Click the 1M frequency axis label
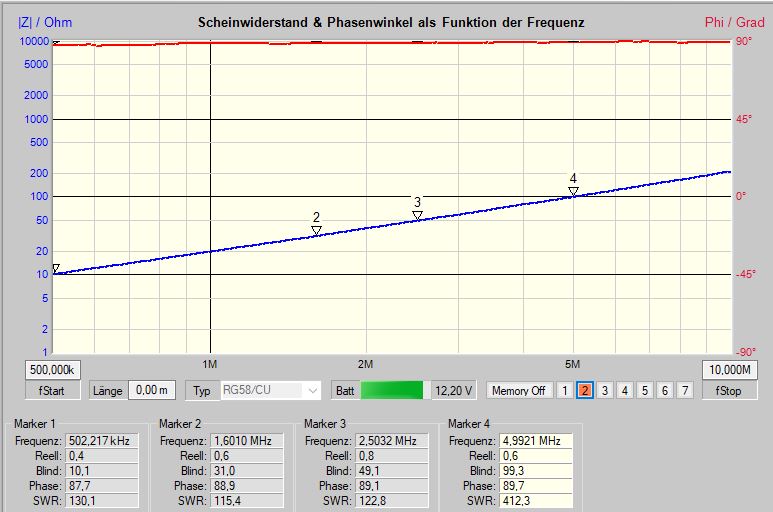 [x=210, y=364]
